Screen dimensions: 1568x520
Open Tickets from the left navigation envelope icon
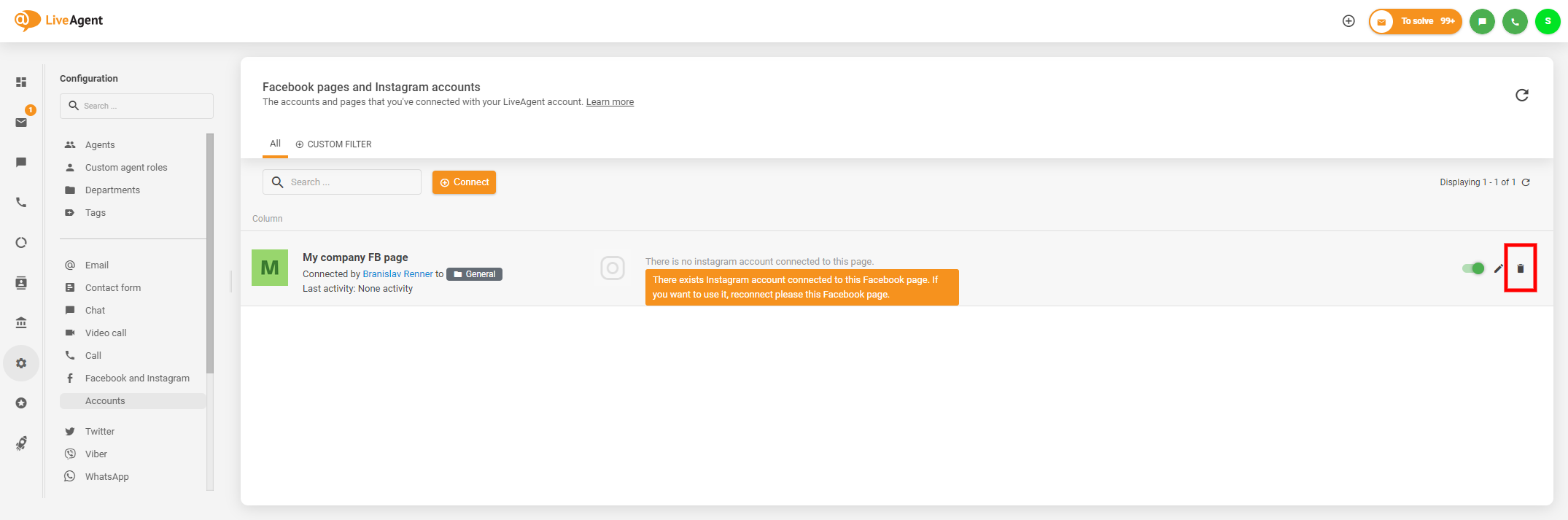coord(21,123)
